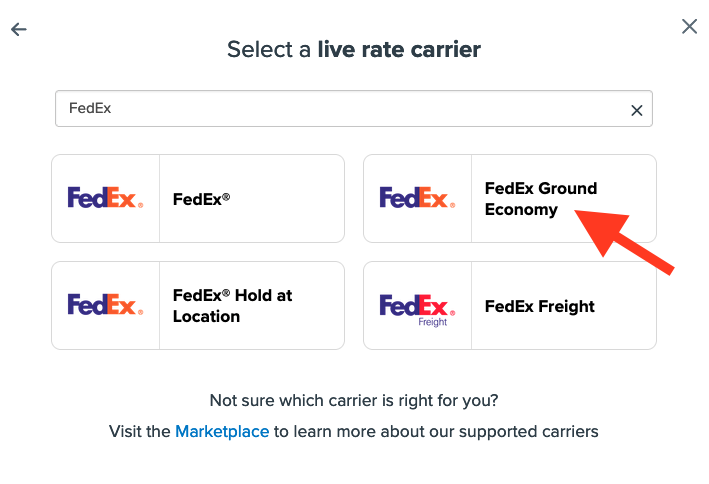
Task: Click the 'Select a live rate carrier' heading
Action: [354, 49]
